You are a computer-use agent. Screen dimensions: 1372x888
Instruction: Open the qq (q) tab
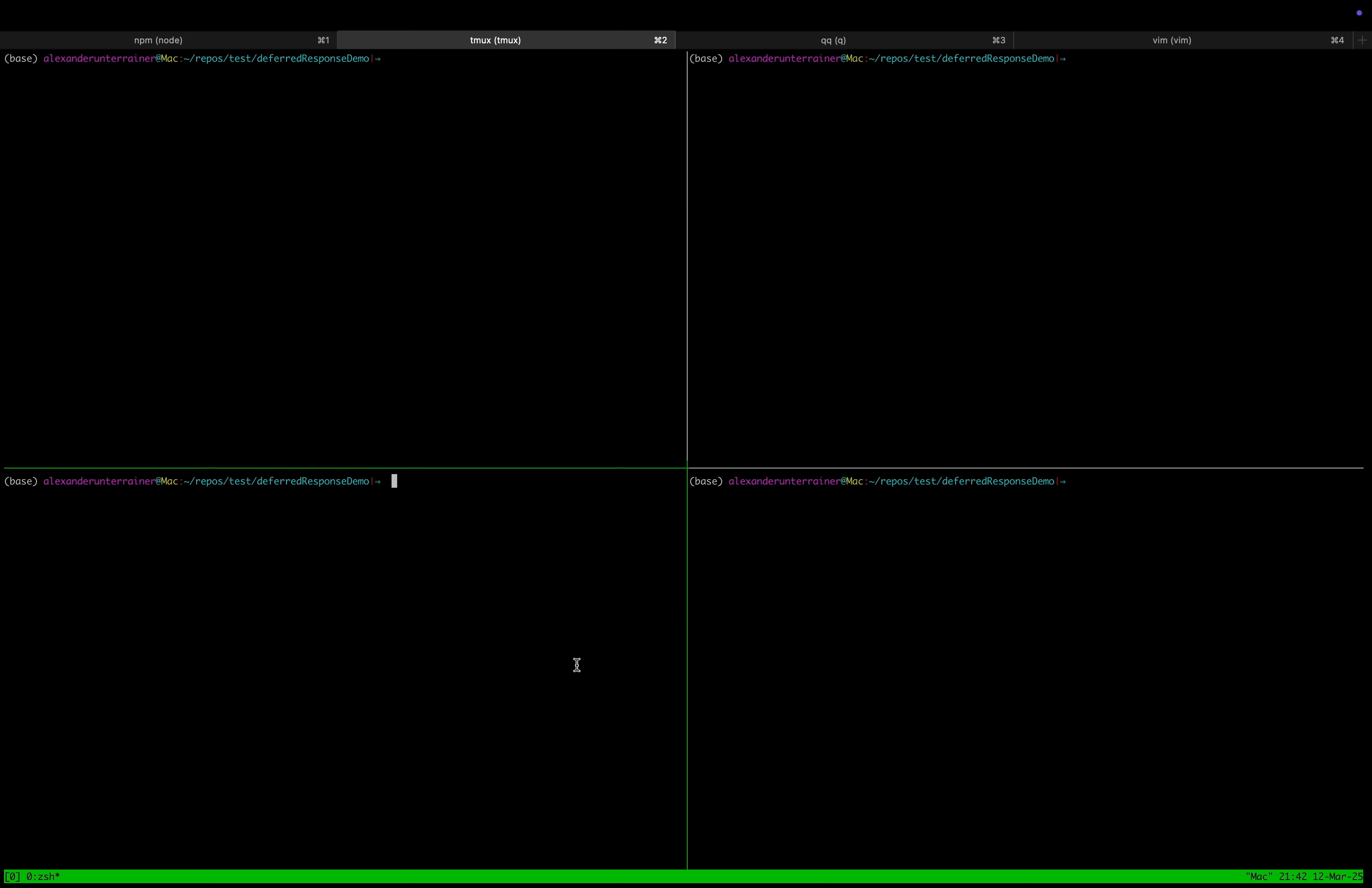[x=833, y=41]
